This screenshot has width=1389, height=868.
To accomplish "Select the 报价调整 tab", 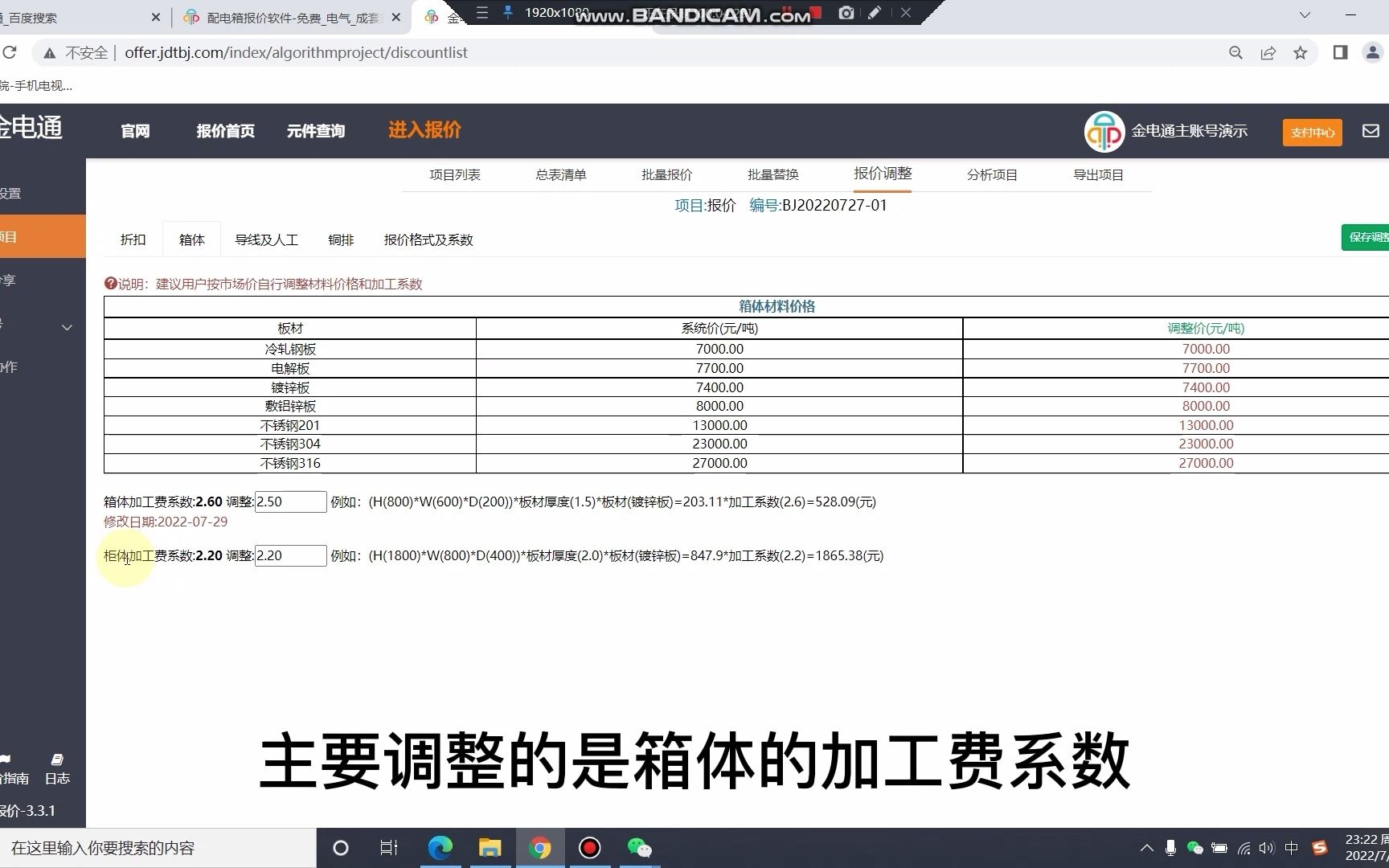I will pyautogui.click(x=883, y=174).
